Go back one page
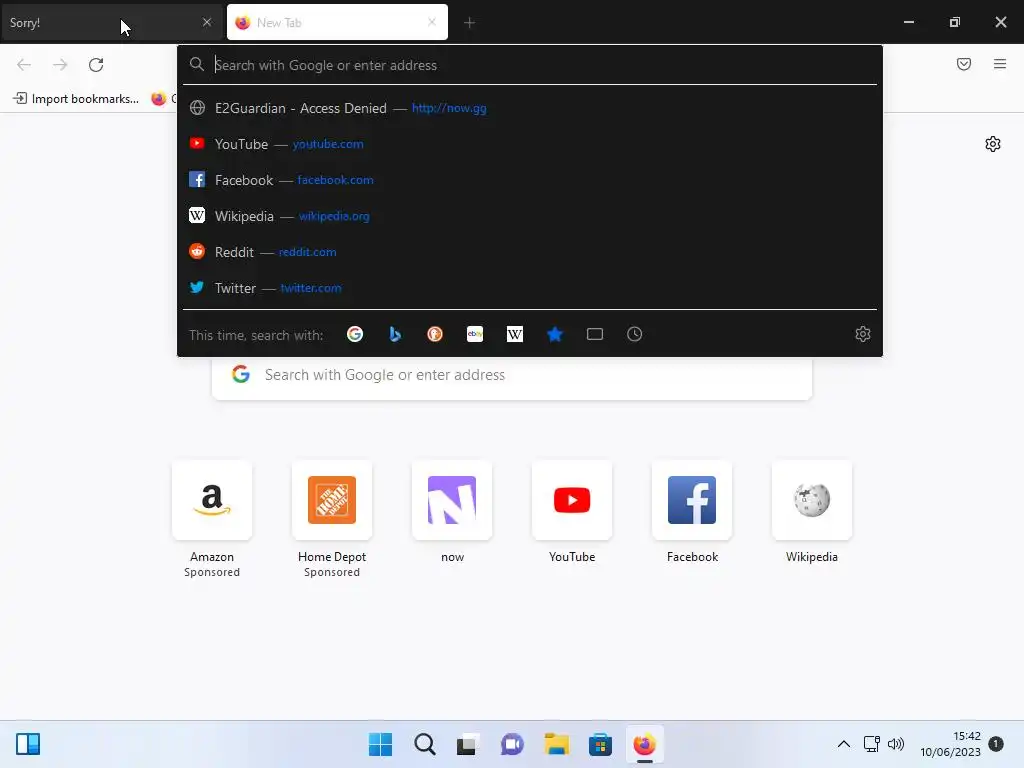 click(x=24, y=65)
